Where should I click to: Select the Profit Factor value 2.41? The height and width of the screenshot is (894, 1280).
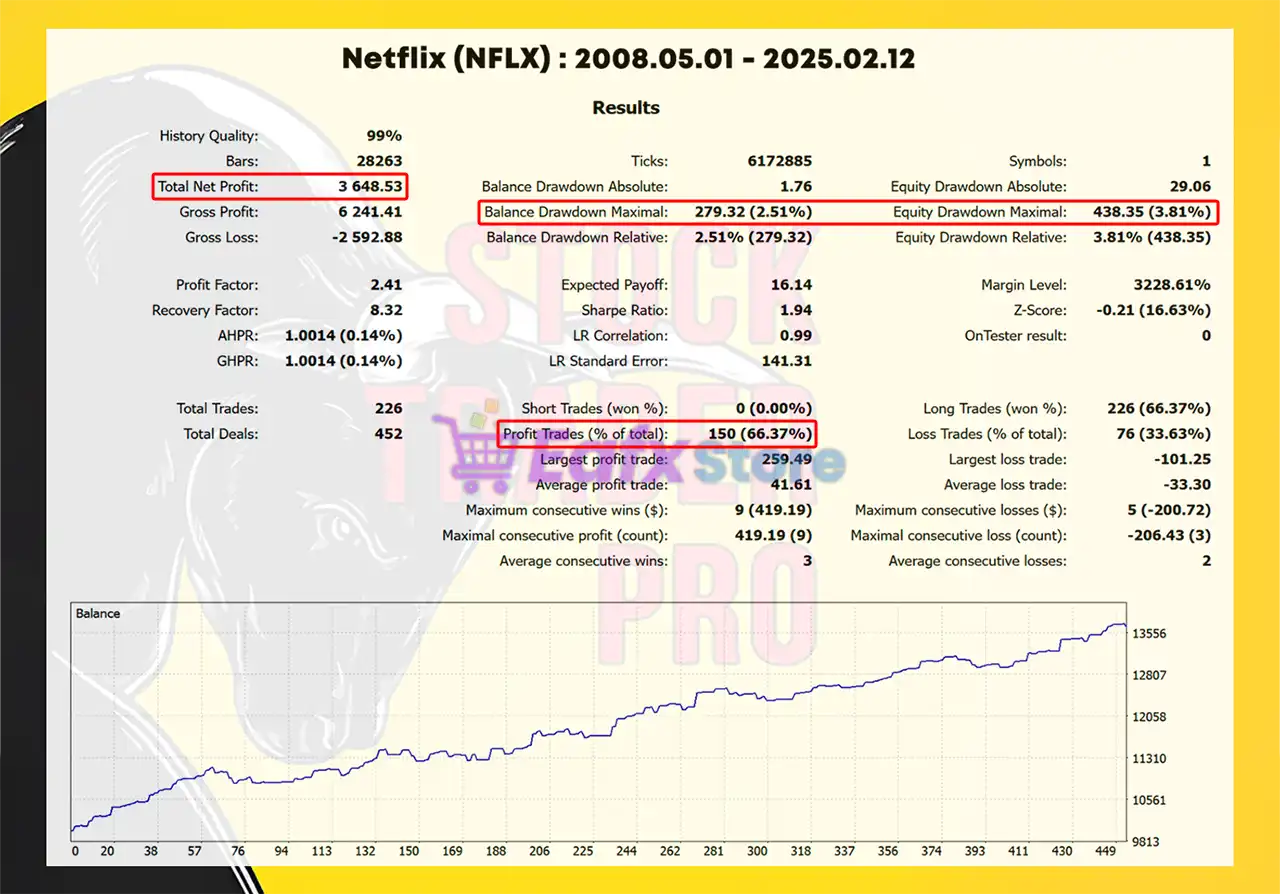(386, 285)
